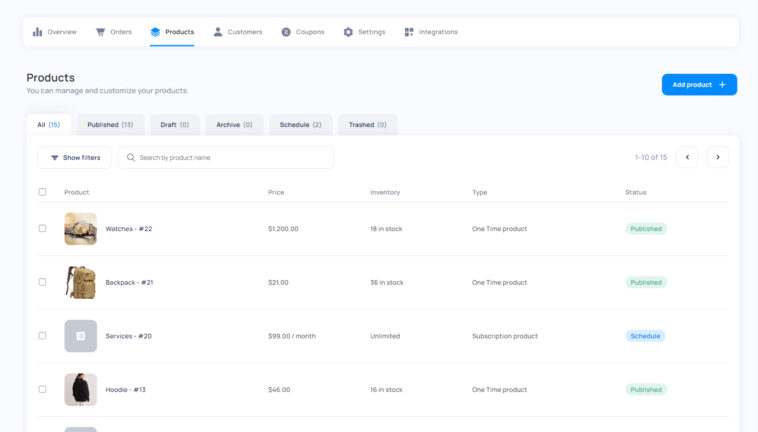Click the Settings gear icon
Viewport: 758px width, 432px height.
[x=348, y=32]
